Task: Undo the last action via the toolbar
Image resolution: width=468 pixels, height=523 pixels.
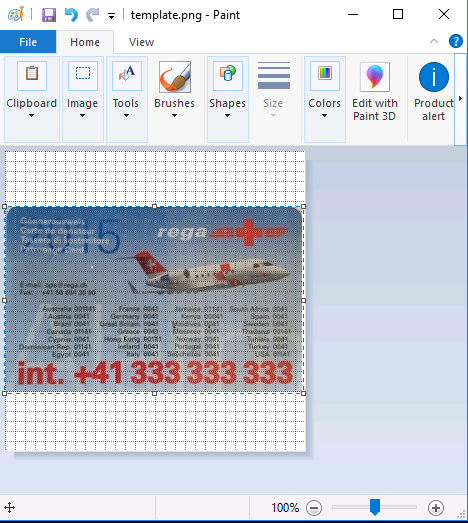Action: (71, 15)
